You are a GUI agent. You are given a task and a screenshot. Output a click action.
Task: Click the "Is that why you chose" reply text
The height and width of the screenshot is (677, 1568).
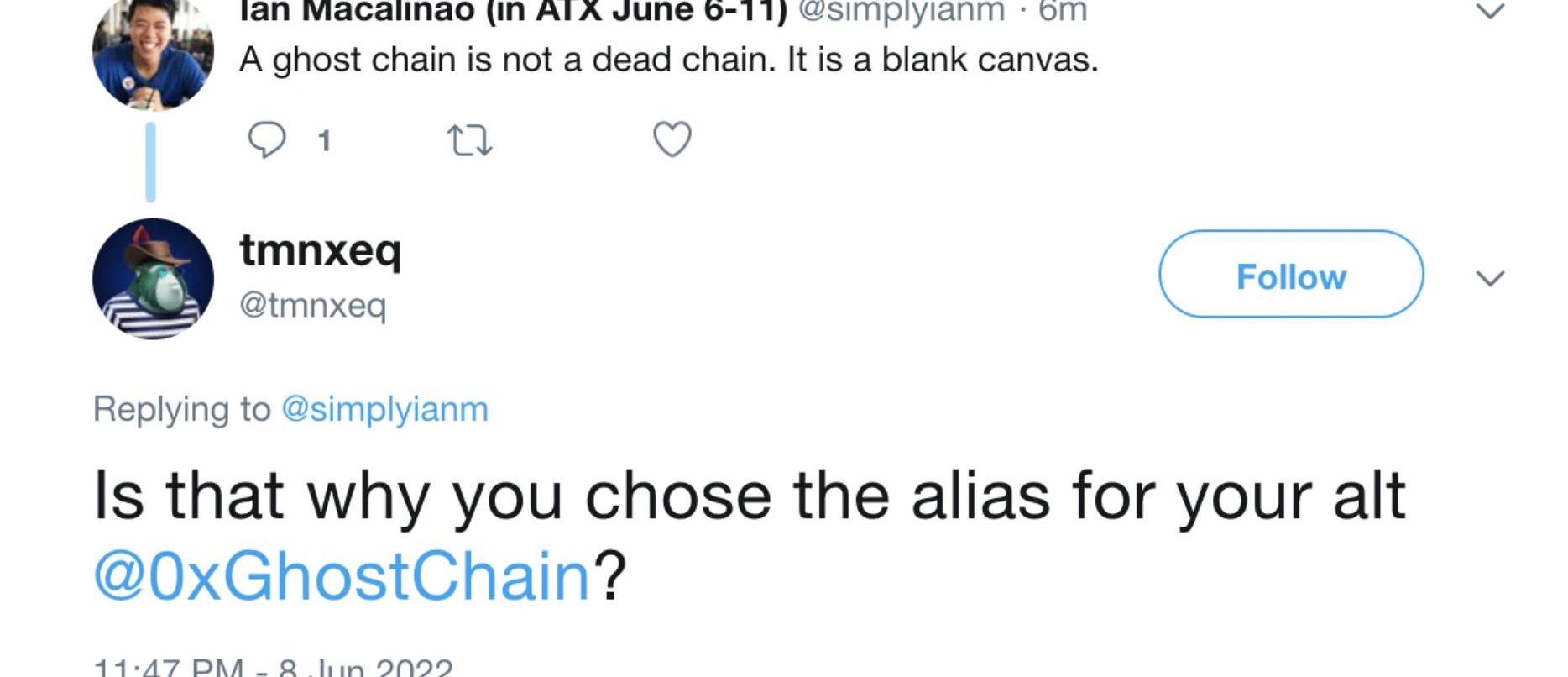747,496
